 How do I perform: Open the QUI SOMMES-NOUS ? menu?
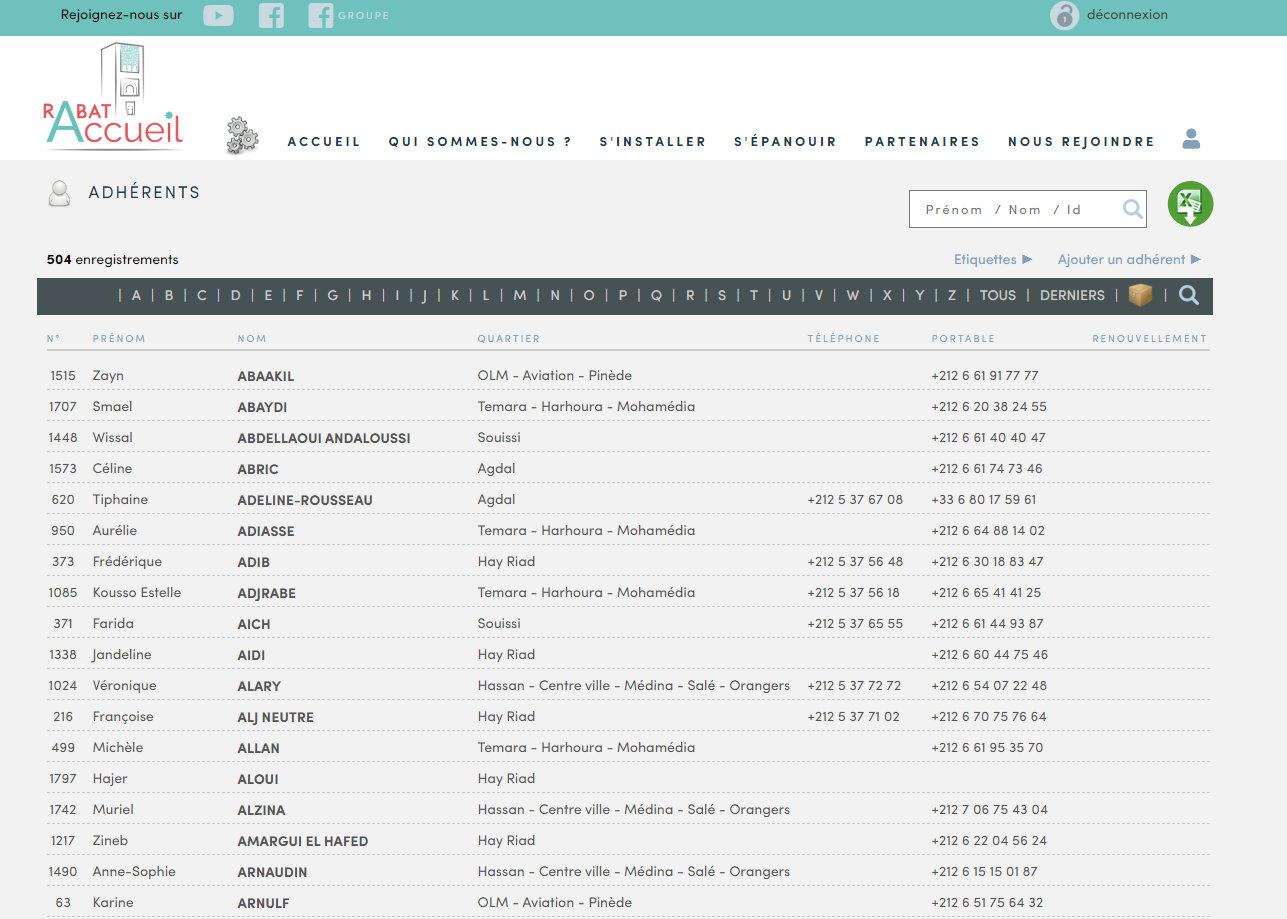click(x=480, y=142)
